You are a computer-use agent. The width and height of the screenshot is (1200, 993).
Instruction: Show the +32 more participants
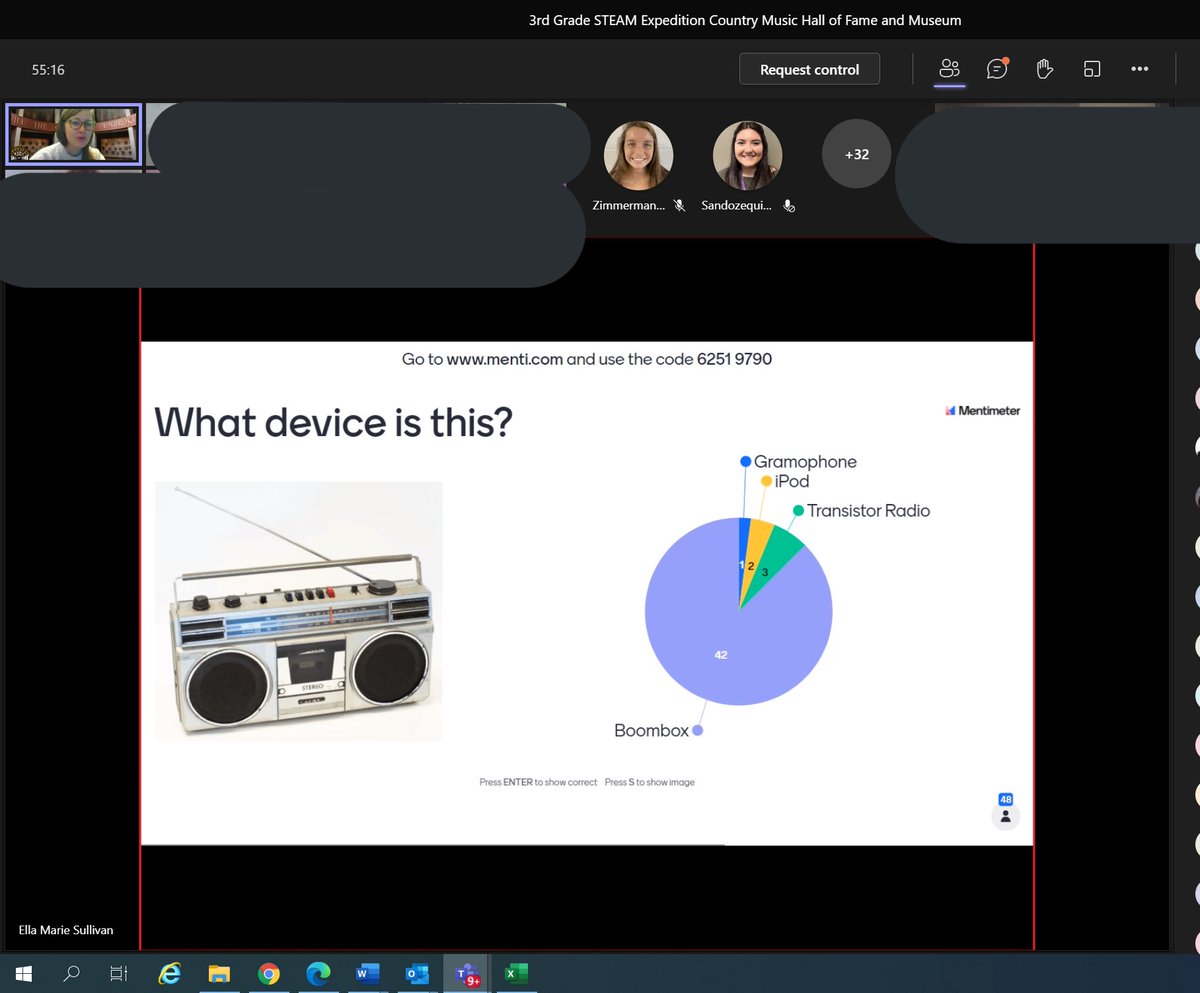856,154
